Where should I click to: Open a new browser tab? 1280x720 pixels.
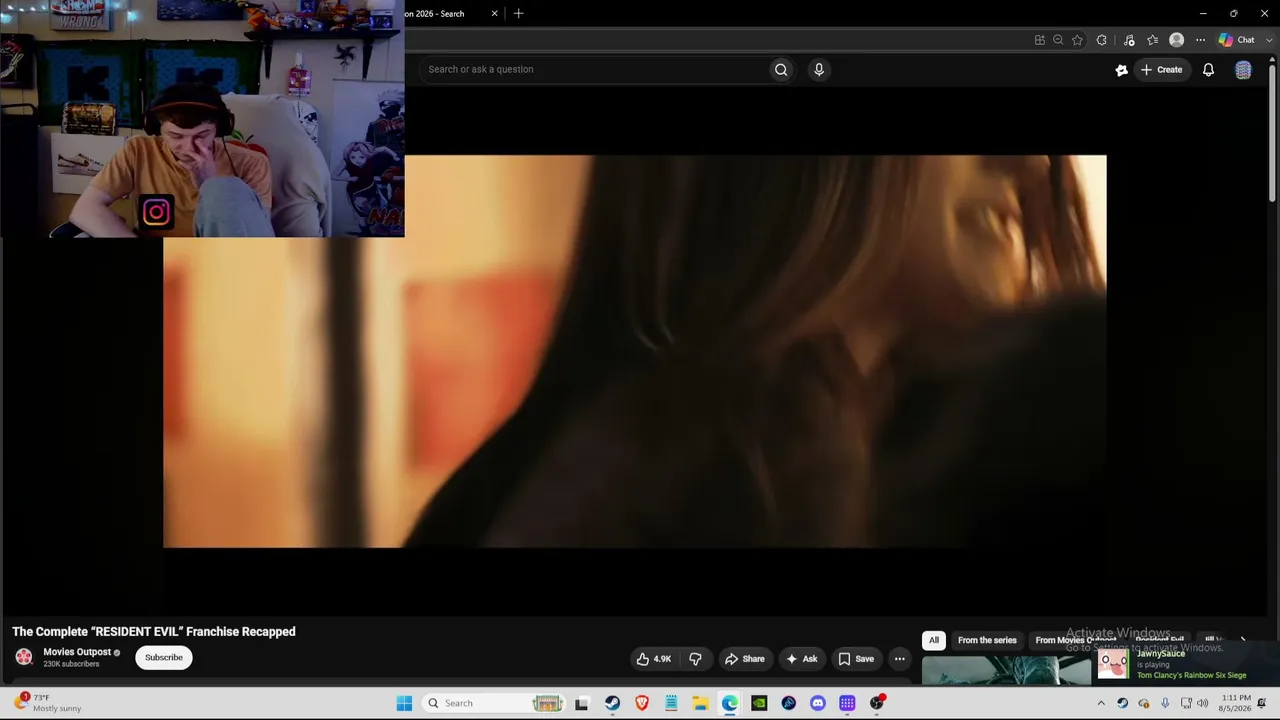pos(518,14)
